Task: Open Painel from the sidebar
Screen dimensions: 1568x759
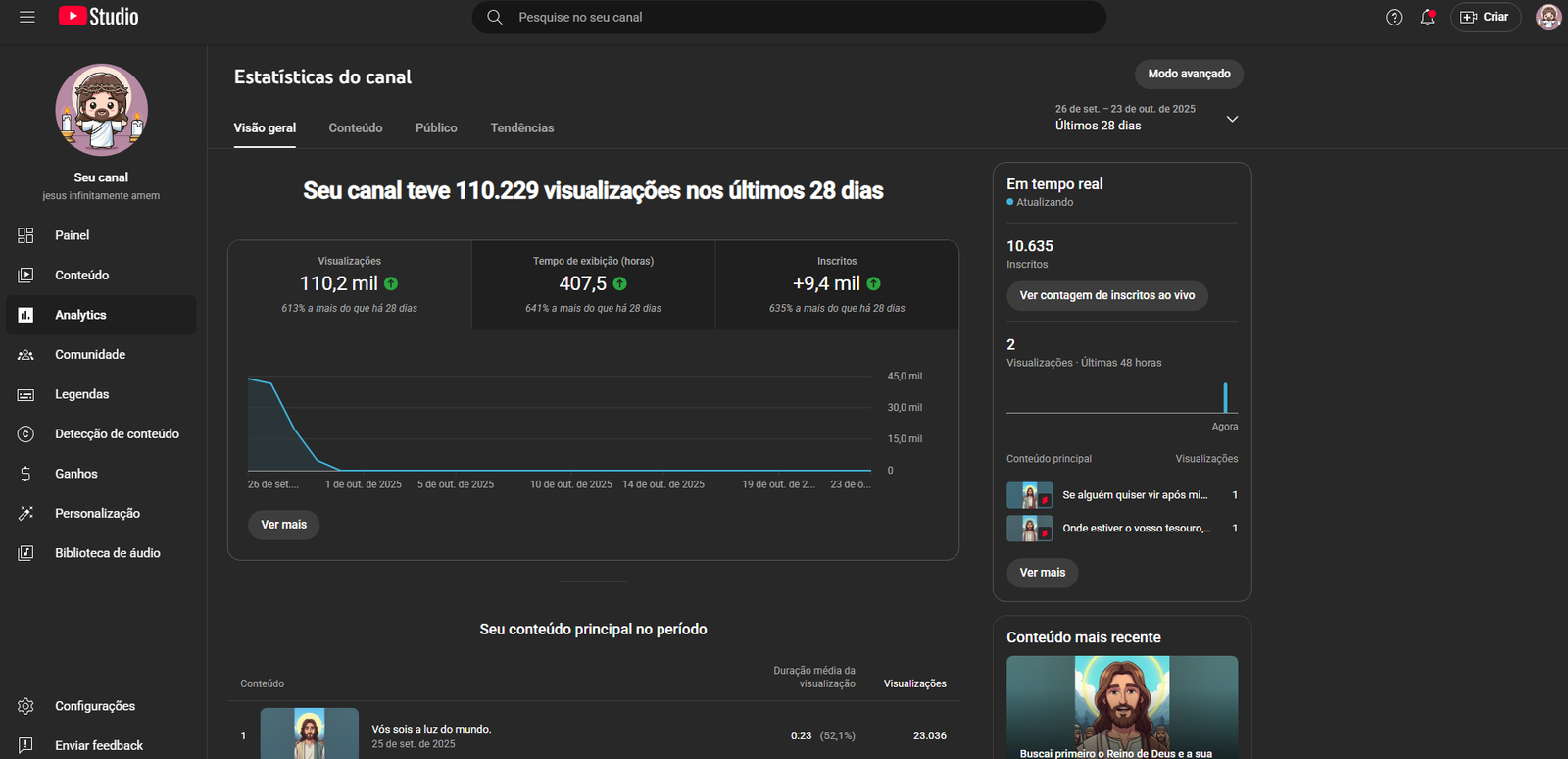Action: (72, 235)
